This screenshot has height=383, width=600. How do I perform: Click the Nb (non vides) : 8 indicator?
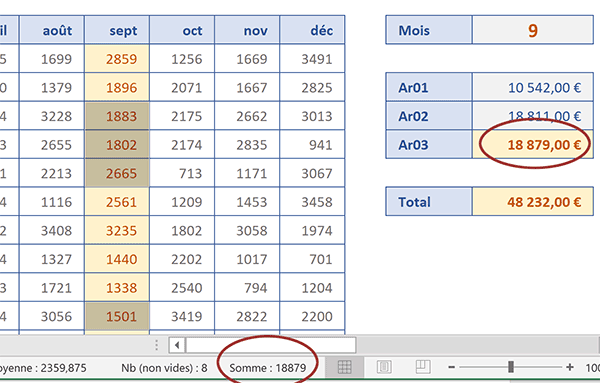click(x=164, y=368)
